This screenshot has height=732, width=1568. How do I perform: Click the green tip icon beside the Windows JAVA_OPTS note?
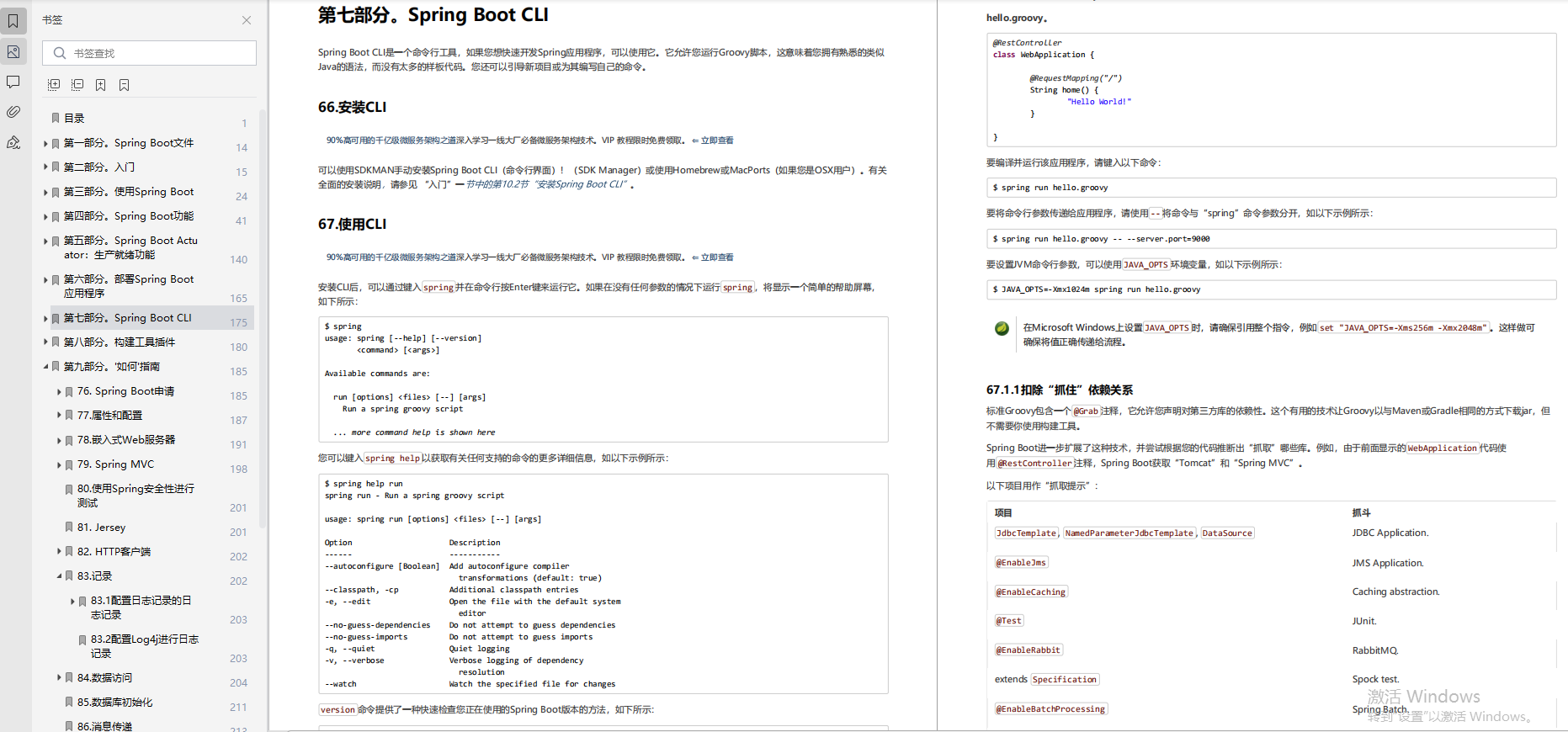pyautogui.click(x=1002, y=328)
